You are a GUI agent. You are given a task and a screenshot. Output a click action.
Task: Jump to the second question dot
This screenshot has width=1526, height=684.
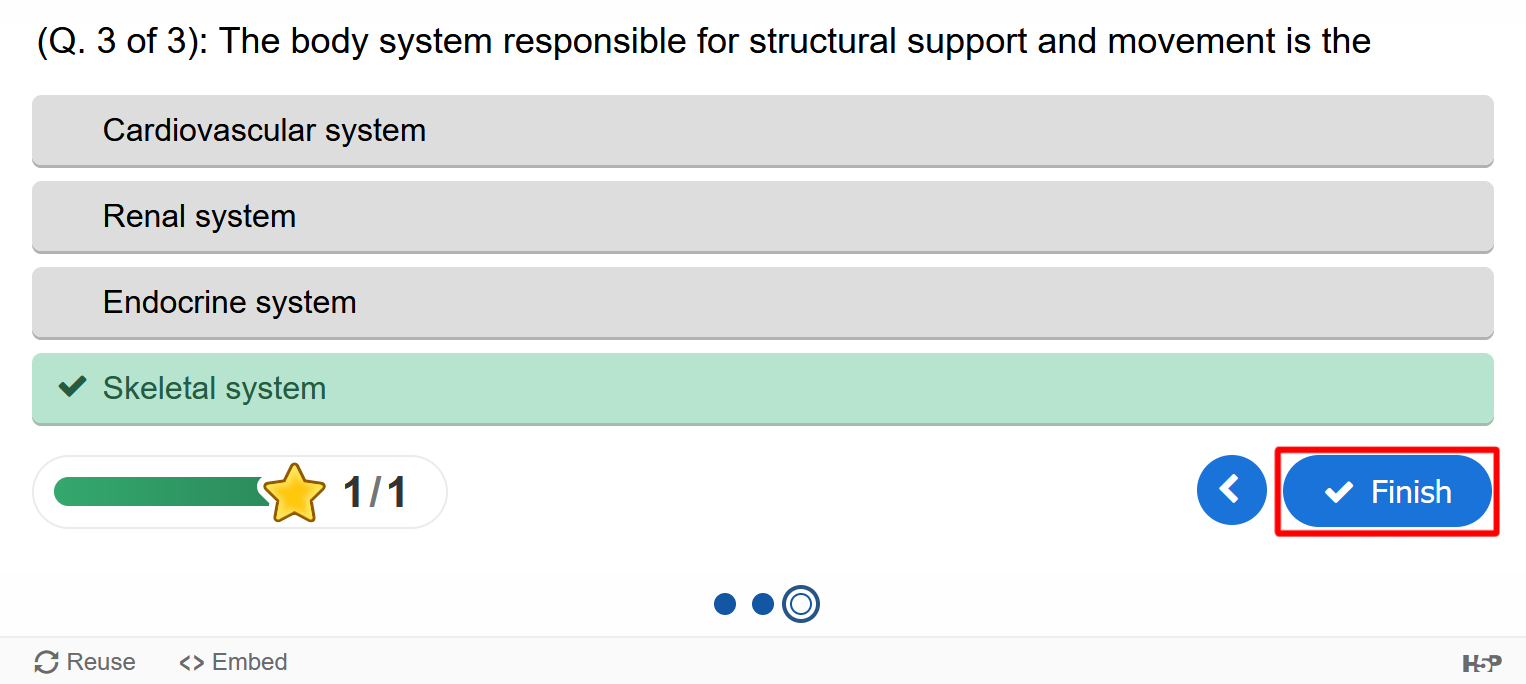(763, 604)
